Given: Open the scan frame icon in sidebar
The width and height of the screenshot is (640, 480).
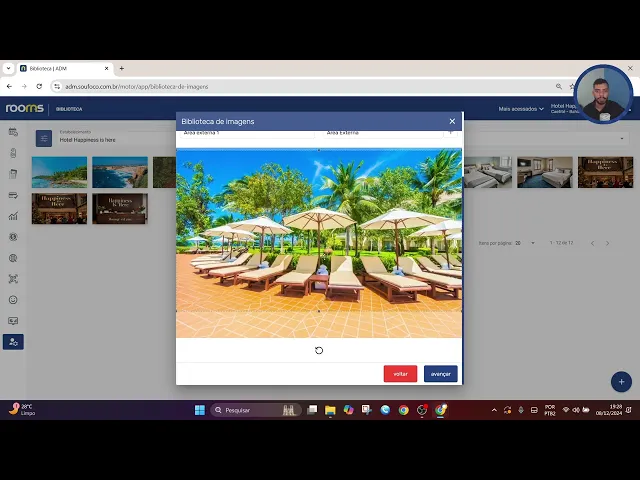Looking at the screenshot, I should (x=13, y=279).
